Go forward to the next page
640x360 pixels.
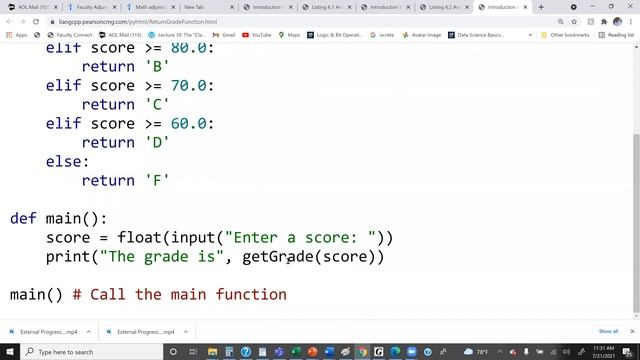pos(22,22)
